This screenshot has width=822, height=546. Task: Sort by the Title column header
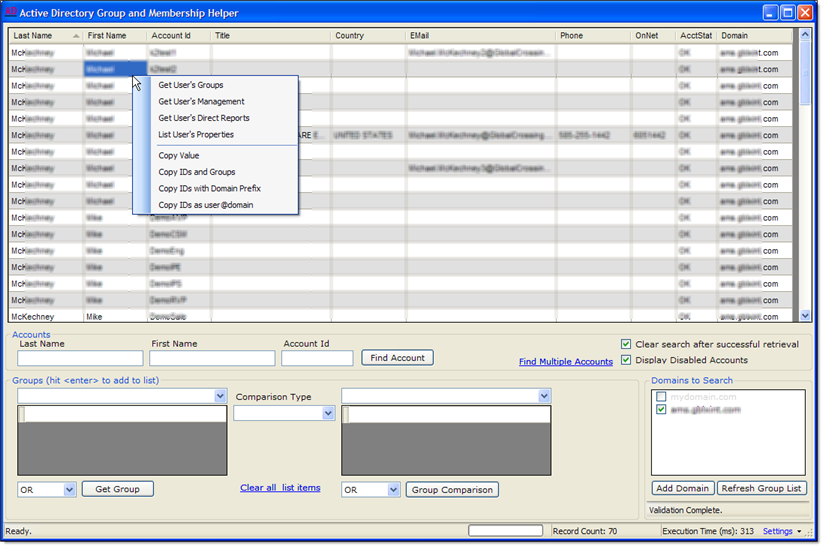pos(271,36)
